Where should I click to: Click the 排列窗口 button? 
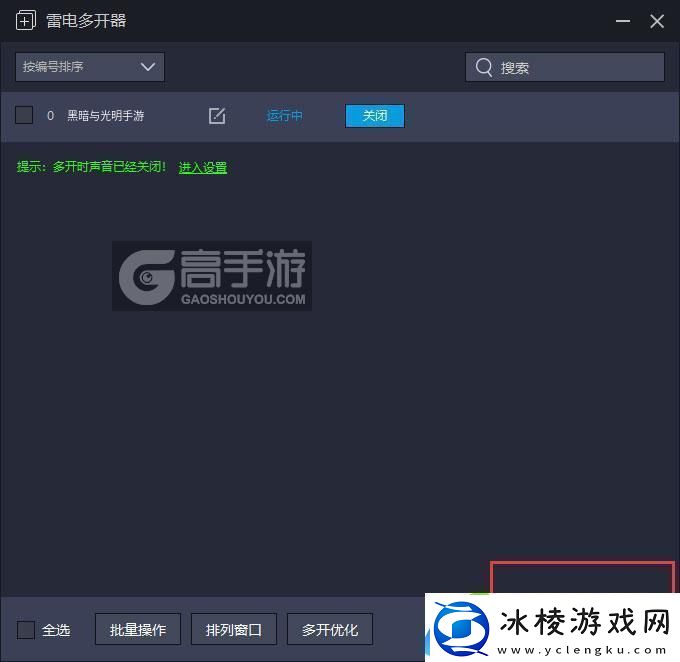tap(234, 629)
